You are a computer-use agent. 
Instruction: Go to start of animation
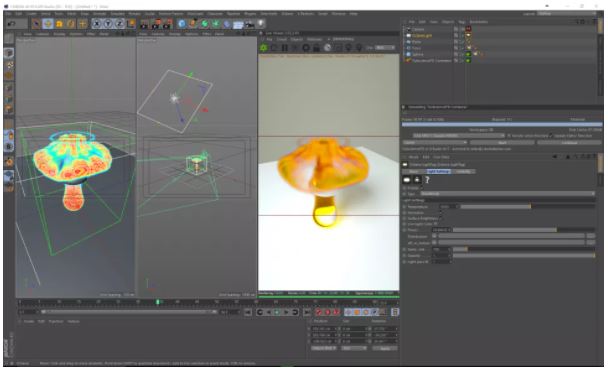click(x=248, y=312)
